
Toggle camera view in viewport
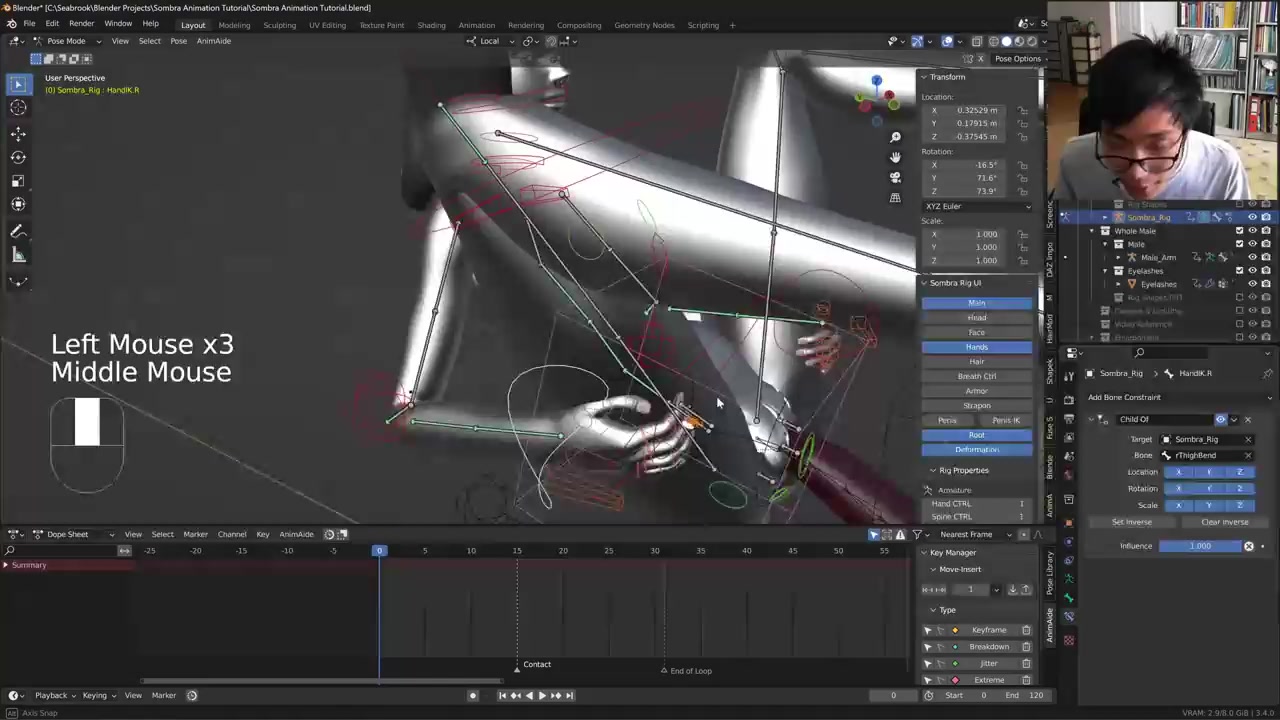[895, 178]
